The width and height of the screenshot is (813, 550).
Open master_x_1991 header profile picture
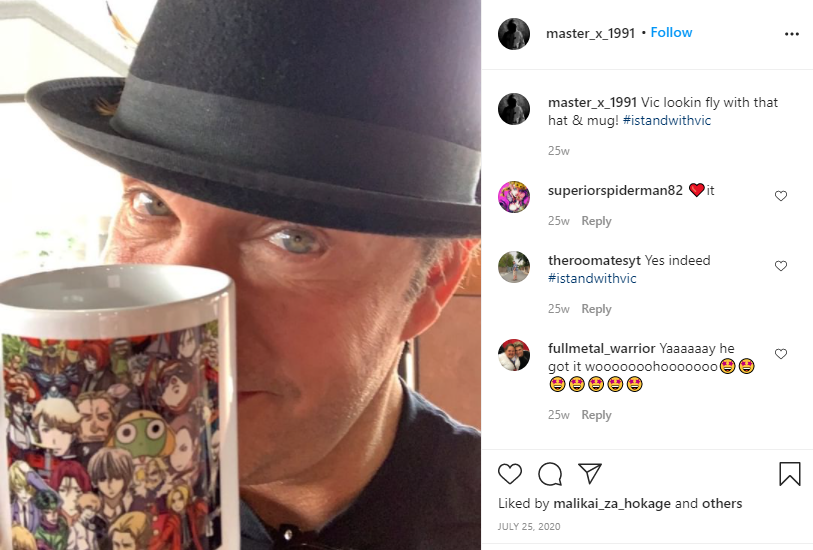coord(514,34)
